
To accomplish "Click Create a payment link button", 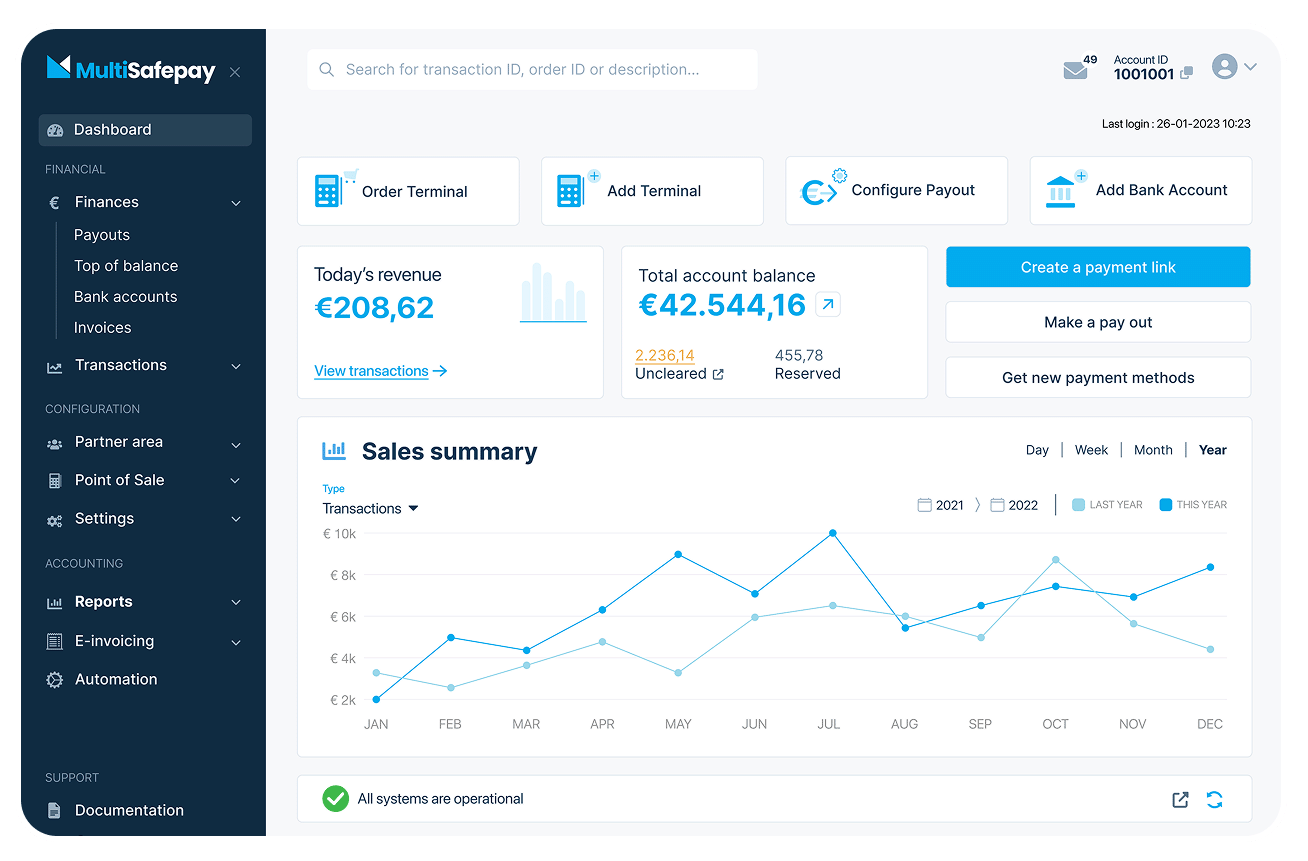I will coord(1098,267).
